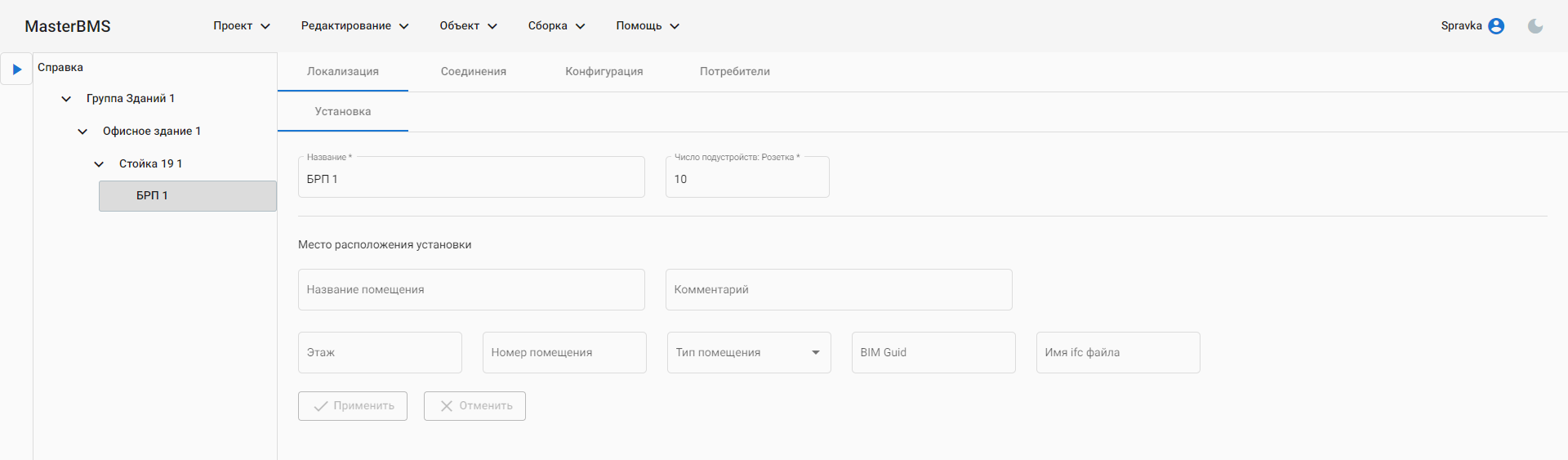Open the Редактирование menu
This screenshot has height=460, width=1568.
[x=354, y=26]
